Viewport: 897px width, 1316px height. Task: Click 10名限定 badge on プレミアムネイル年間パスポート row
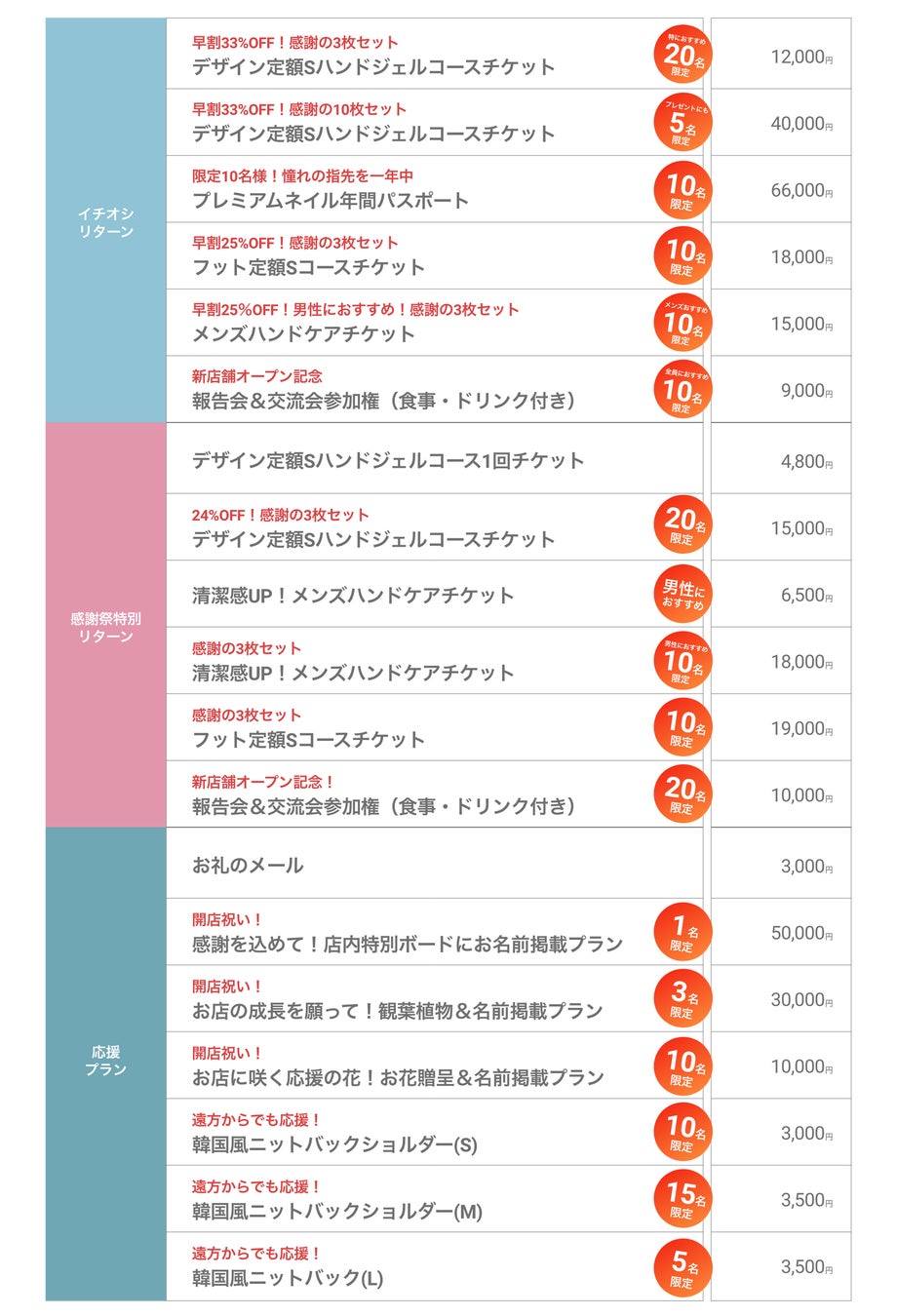coord(682,190)
